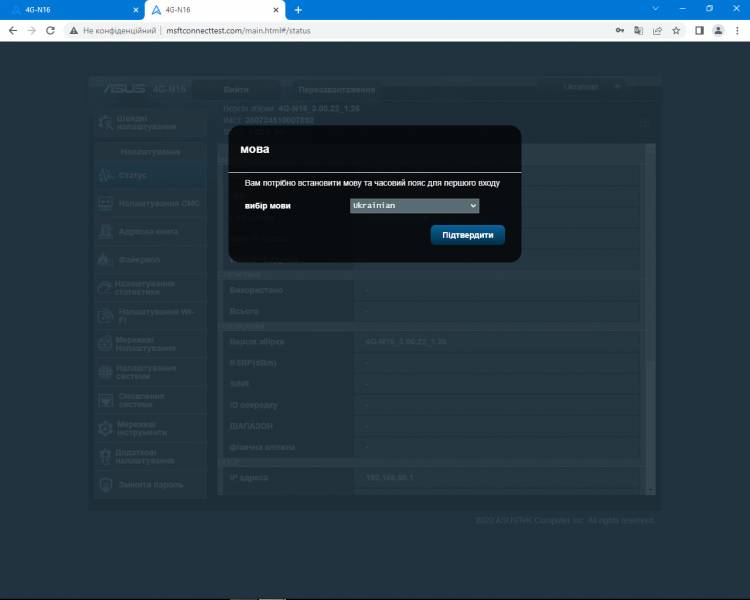Bookmark this page with the star icon
Image resolution: width=750 pixels, height=600 pixels.
[x=676, y=31]
